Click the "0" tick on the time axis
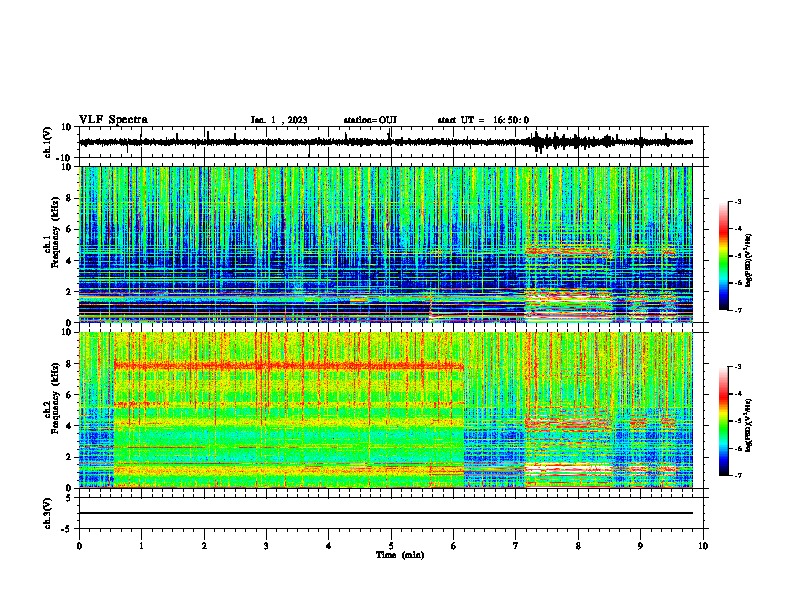This screenshot has width=792, height=612. pos(79,546)
